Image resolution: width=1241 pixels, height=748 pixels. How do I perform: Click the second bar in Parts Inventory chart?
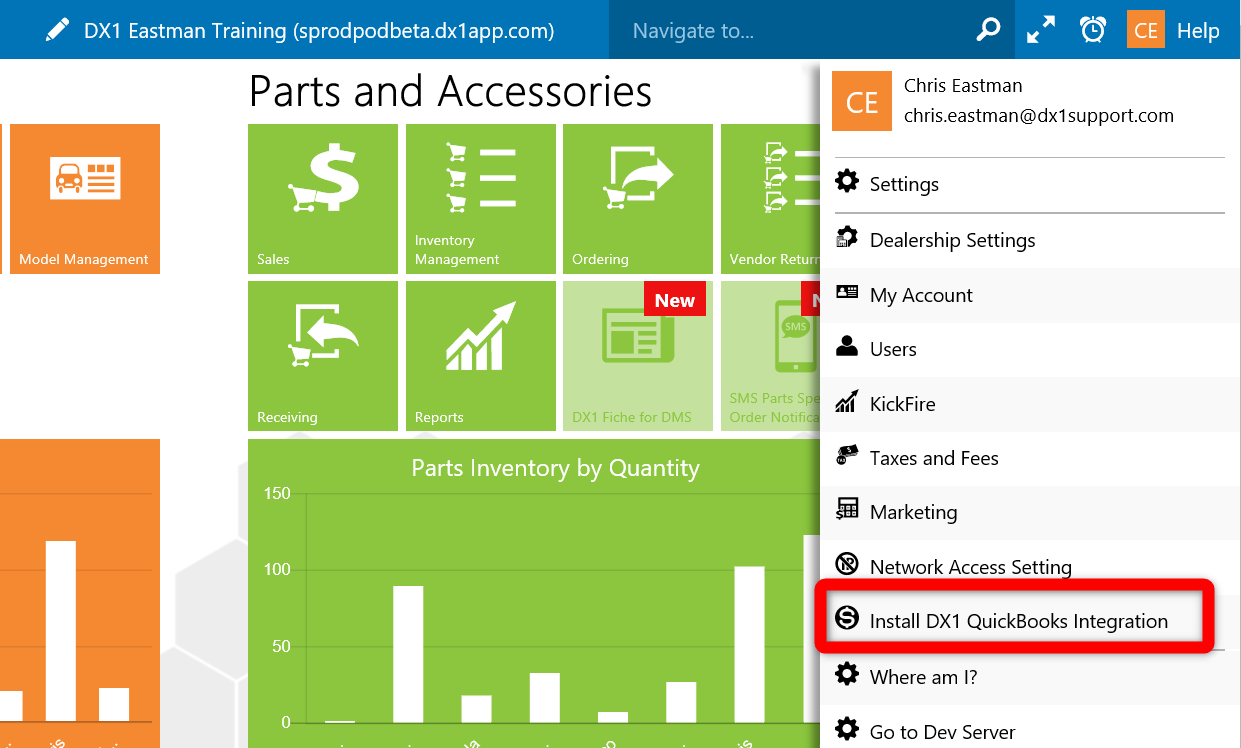click(408, 654)
